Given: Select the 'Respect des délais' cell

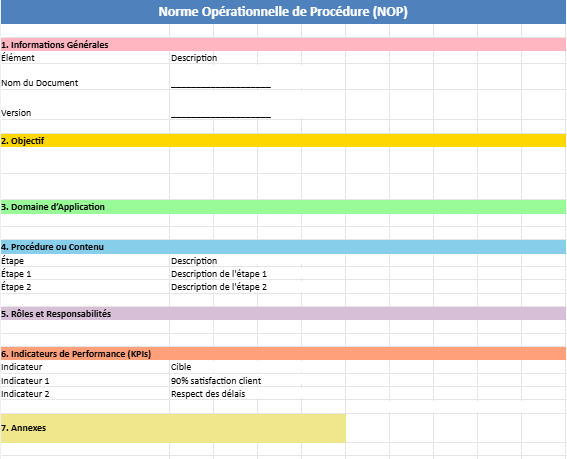Looking at the screenshot, I should click(208, 394).
